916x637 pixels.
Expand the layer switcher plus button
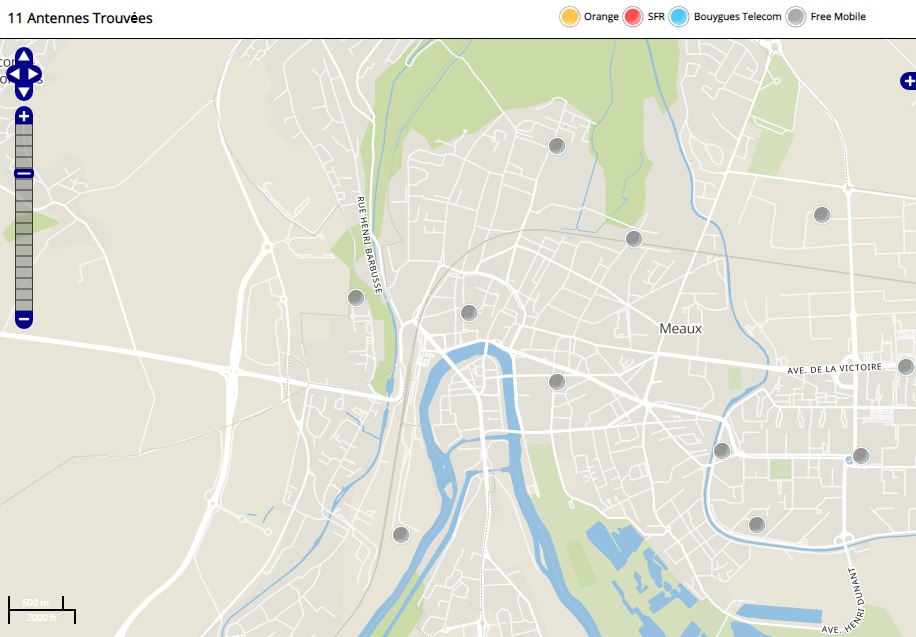[908, 80]
